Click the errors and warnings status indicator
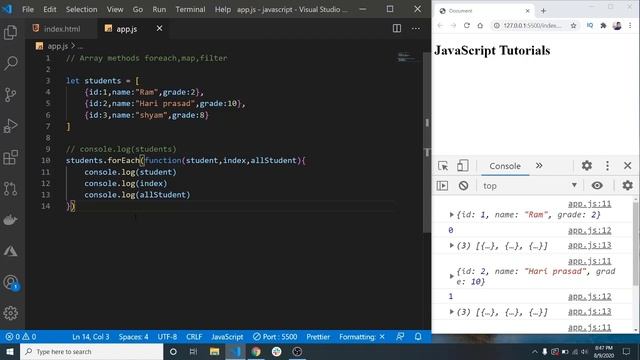 point(21,337)
